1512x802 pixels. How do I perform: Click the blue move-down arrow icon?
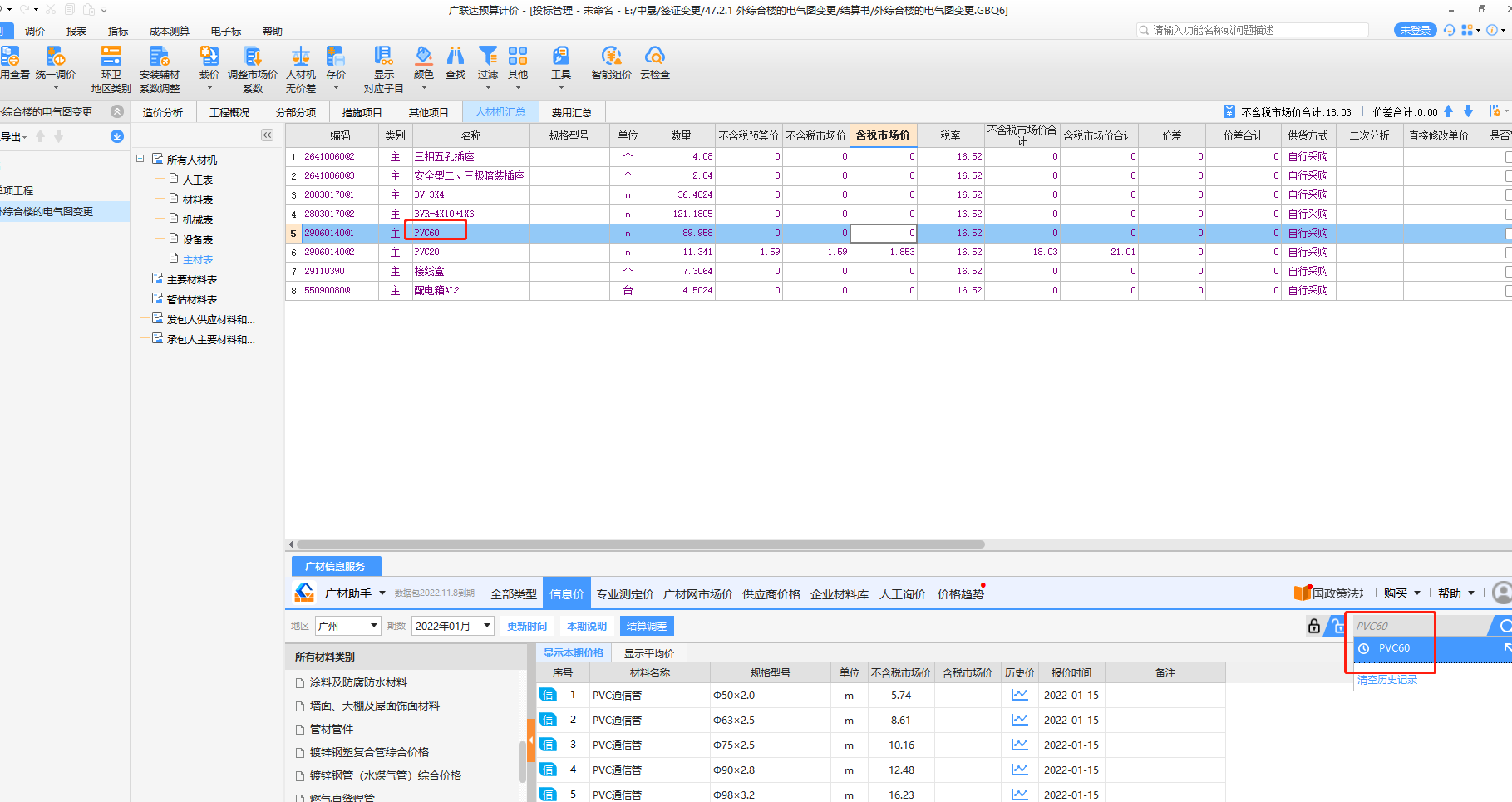click(x=1469, y=111)
